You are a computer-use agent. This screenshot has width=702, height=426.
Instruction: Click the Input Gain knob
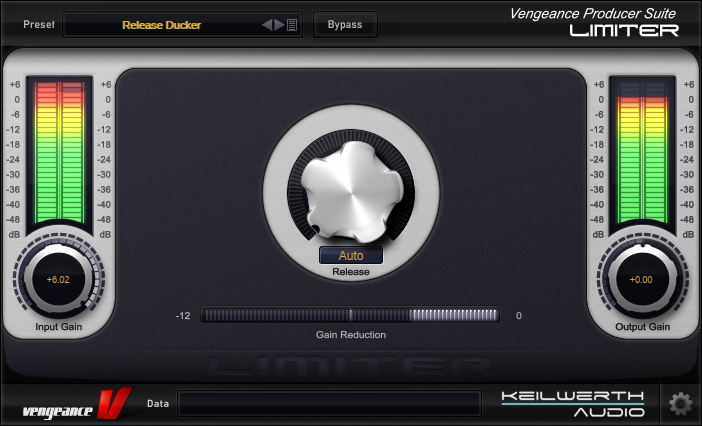point(61,279)
